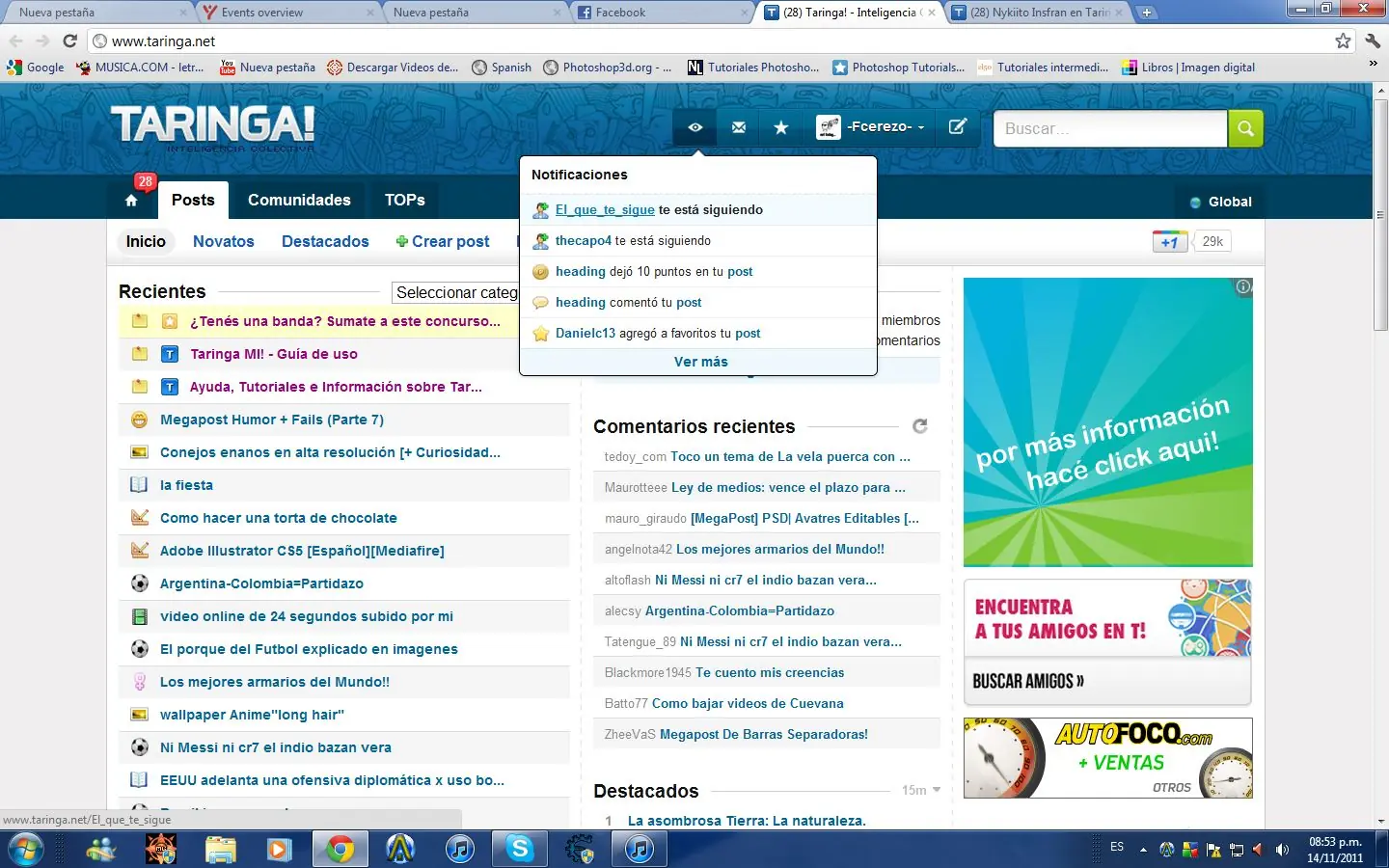Switch to Events overview browser tab
This screenshot has width=1389, height=868.
(x=286, y=13)
